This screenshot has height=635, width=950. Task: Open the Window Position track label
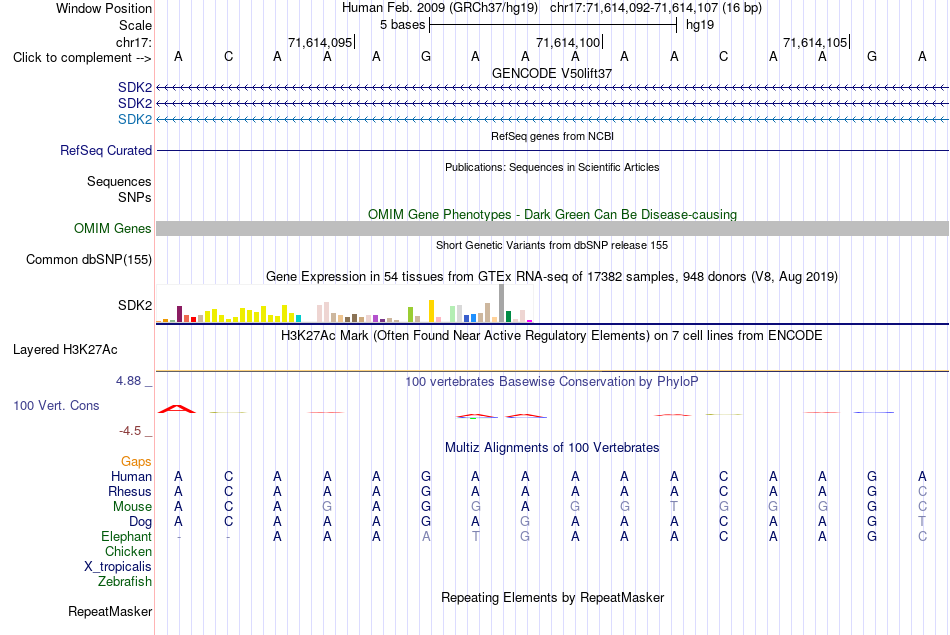pyautogui.click(x=104, y=8)
